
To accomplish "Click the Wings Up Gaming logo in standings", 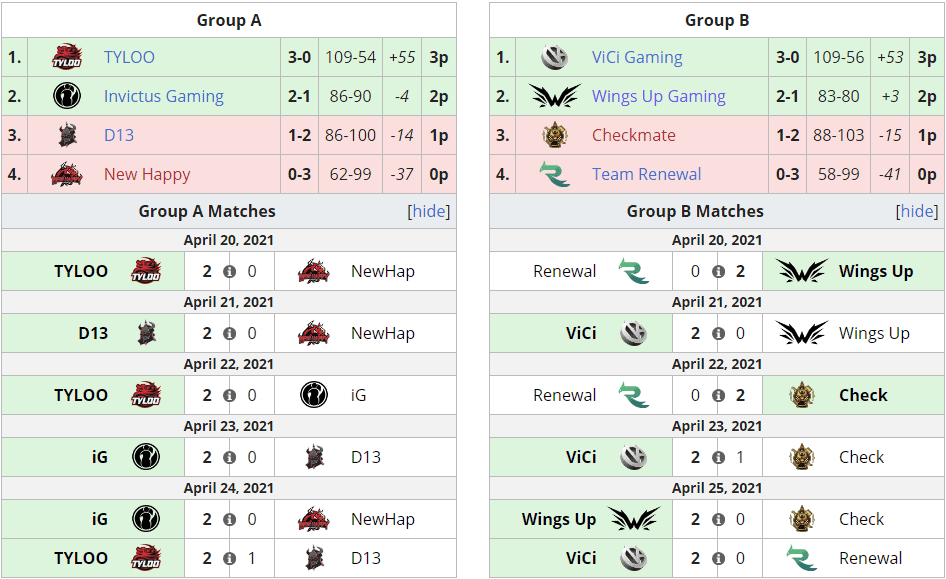I will tap(555, 96).
